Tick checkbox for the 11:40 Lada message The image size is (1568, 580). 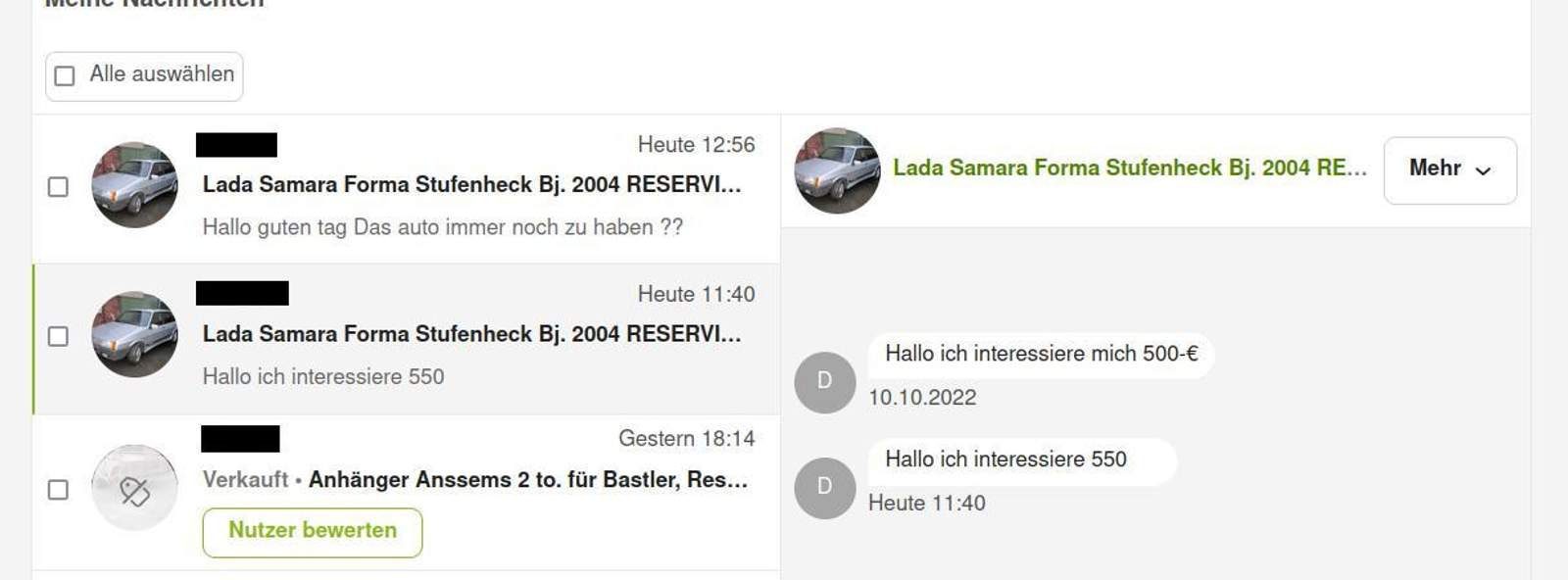[59, 337]
